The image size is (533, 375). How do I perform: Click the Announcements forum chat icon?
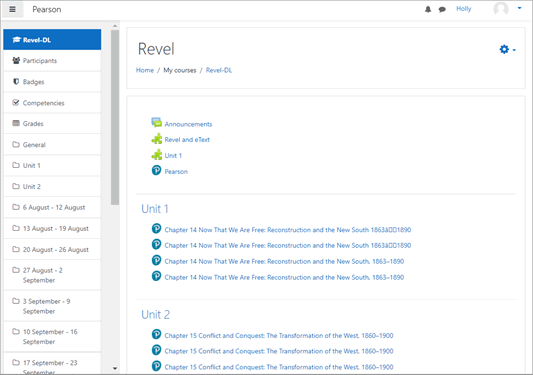click(156, 123)
